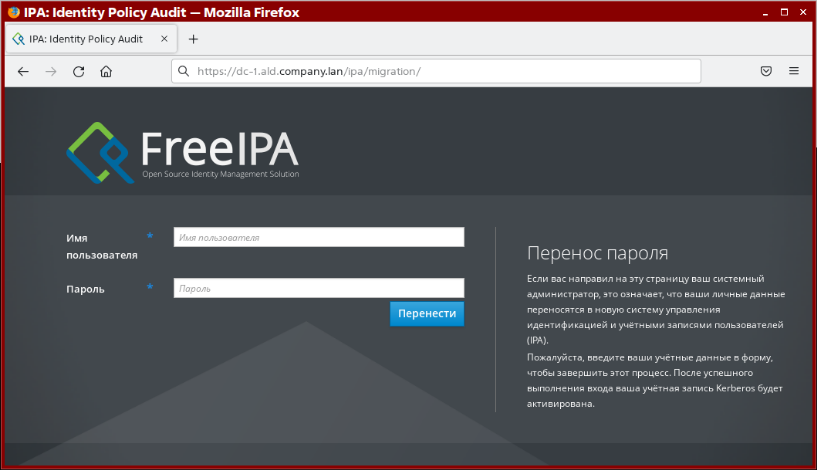Focus the address bar showing dc-1.ald.company.lan
Image resolution: width=818 pixels, height=471 pixels.
(x=440, y=72)
